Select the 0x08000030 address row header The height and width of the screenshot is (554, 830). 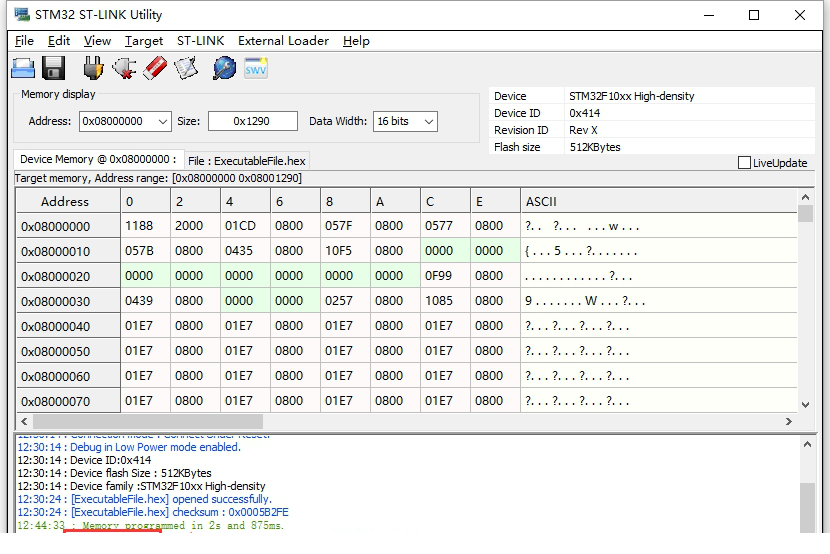pyautogui.click(x=68, y=301)
